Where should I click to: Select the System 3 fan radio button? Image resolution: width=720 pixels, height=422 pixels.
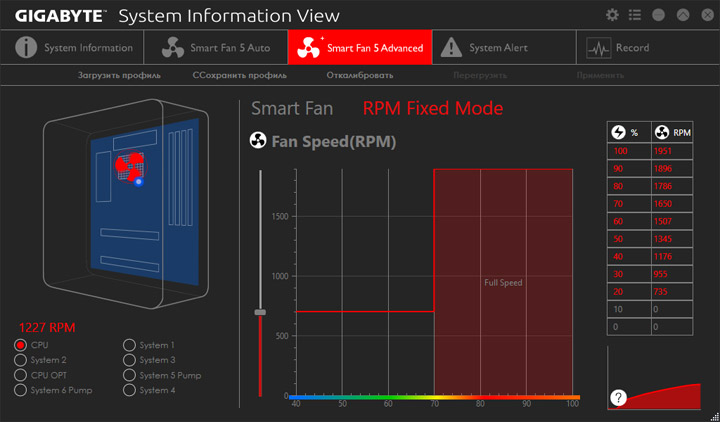coord(129,360)
